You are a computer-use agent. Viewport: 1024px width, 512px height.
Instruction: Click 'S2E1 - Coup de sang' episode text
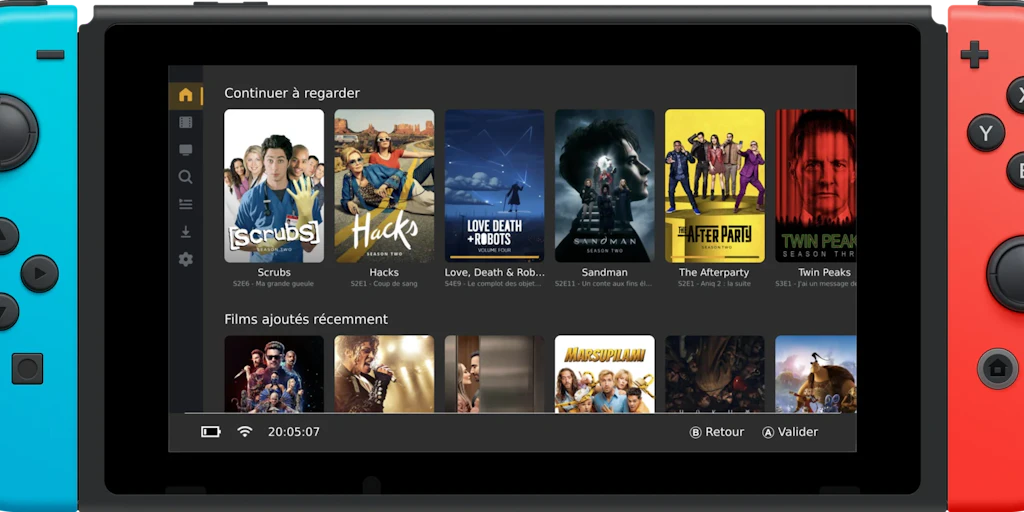384,284
